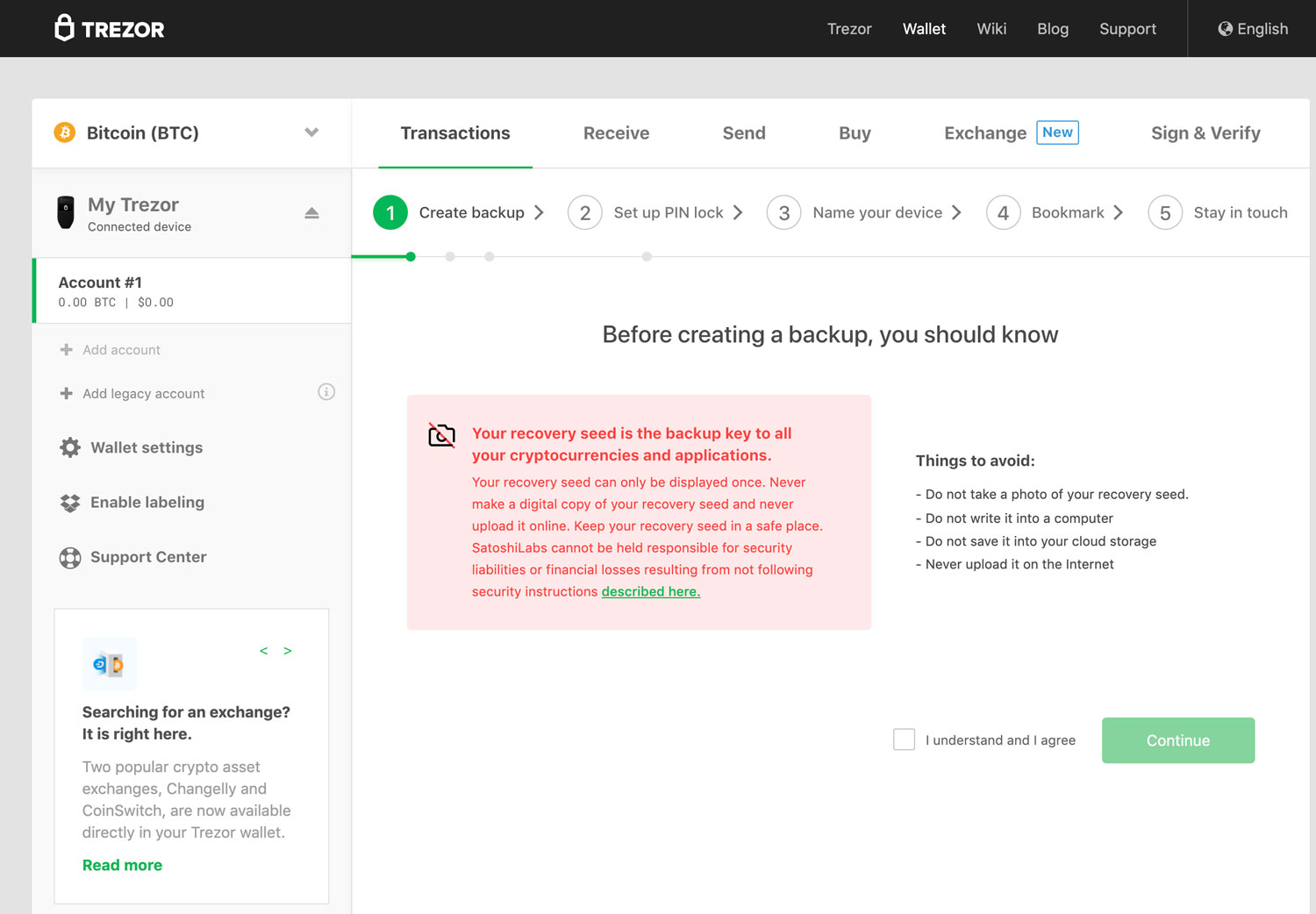The width and height of the screenshot is (1316, 914).
Task: Open the Sign & Verify tab
Action: pos(1205,133)
